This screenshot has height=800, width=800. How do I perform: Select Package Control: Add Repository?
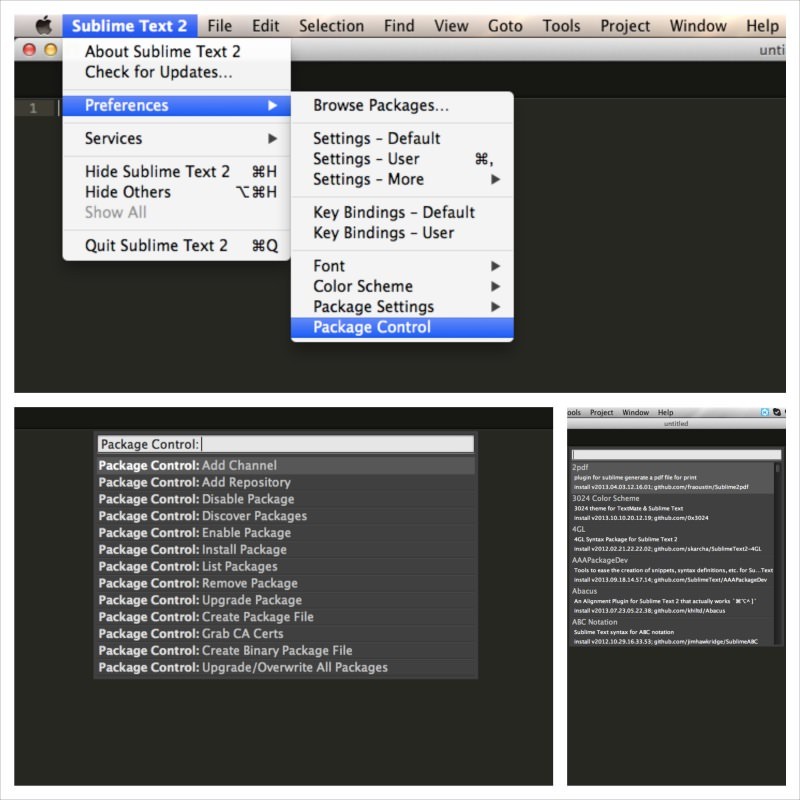tap(286, 482)
